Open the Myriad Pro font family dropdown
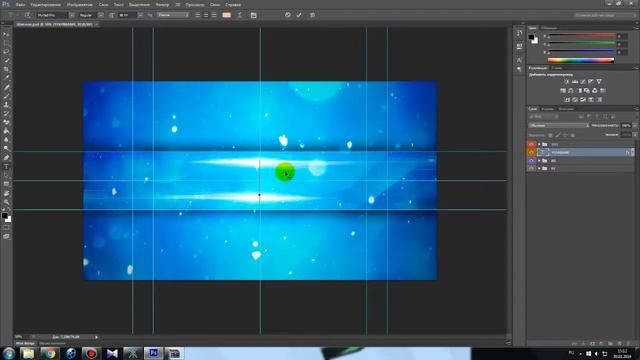The image size is (640, 360). (x=72, y=15)
